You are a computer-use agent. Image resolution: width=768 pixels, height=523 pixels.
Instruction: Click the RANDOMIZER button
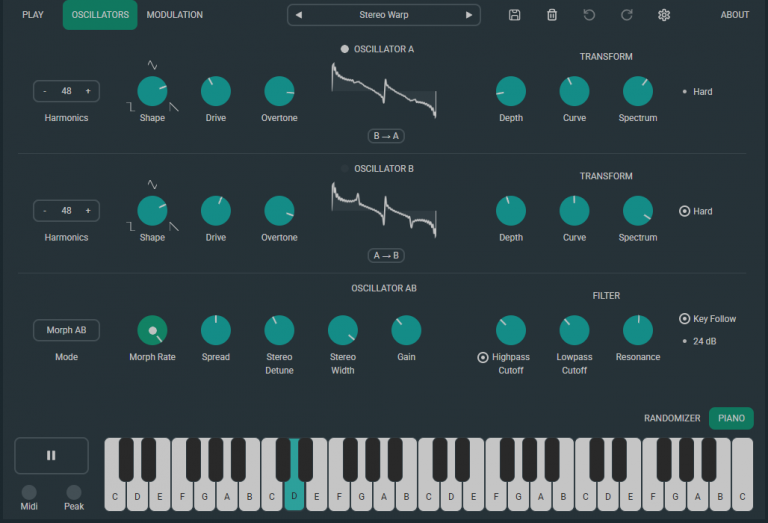coord(672,418)
